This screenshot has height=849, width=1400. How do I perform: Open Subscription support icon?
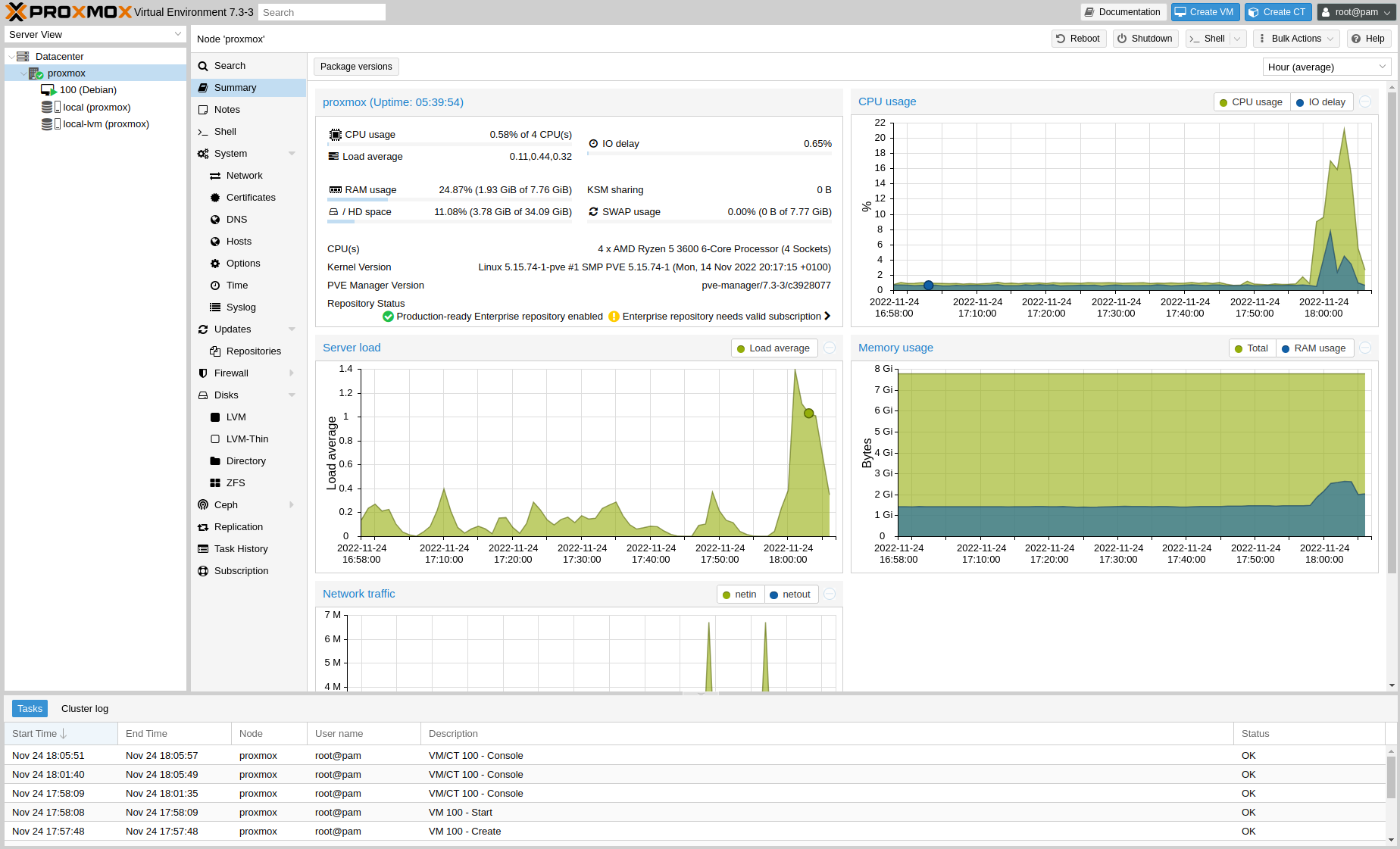(203, 571)
